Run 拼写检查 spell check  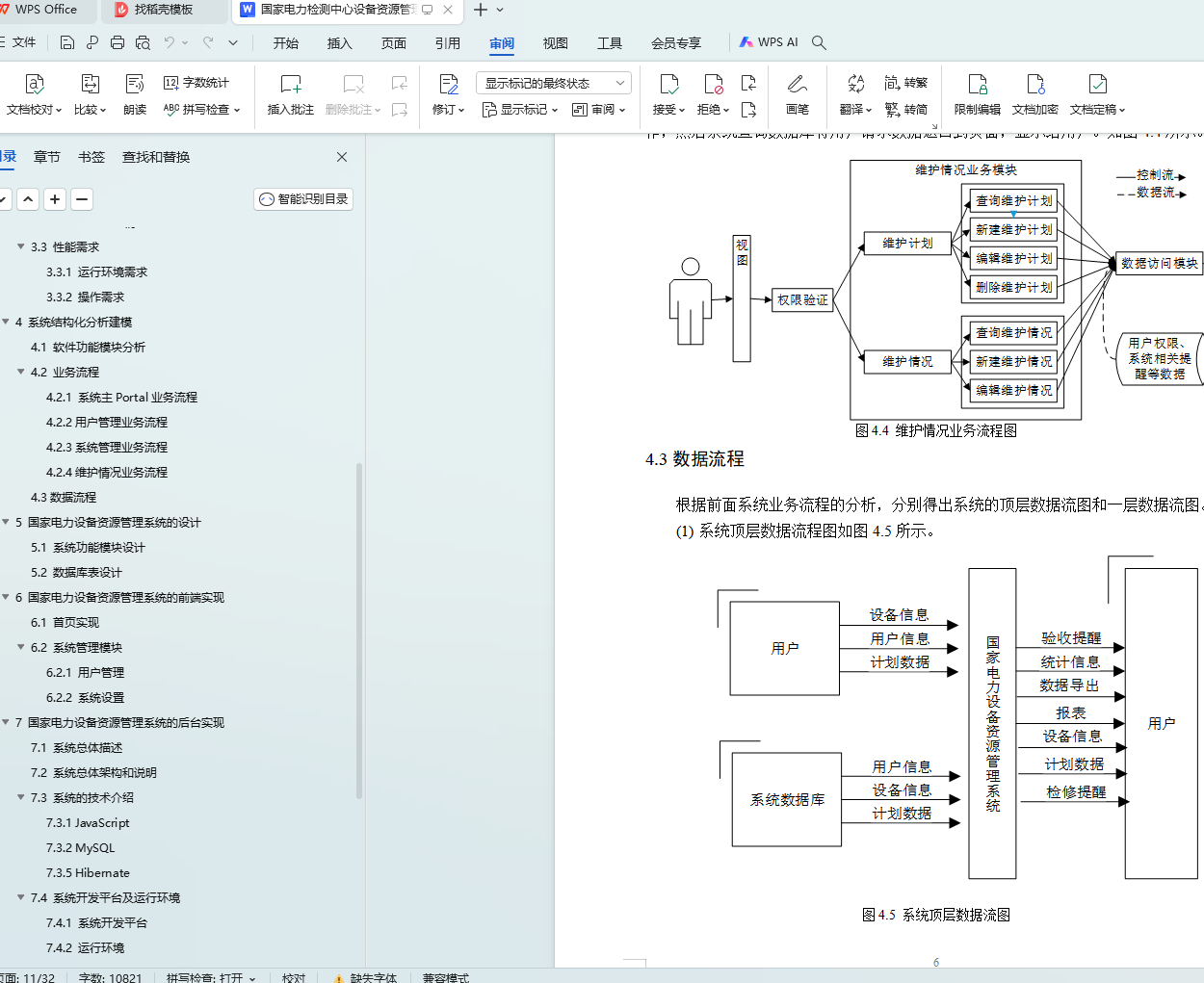(201, 110)
